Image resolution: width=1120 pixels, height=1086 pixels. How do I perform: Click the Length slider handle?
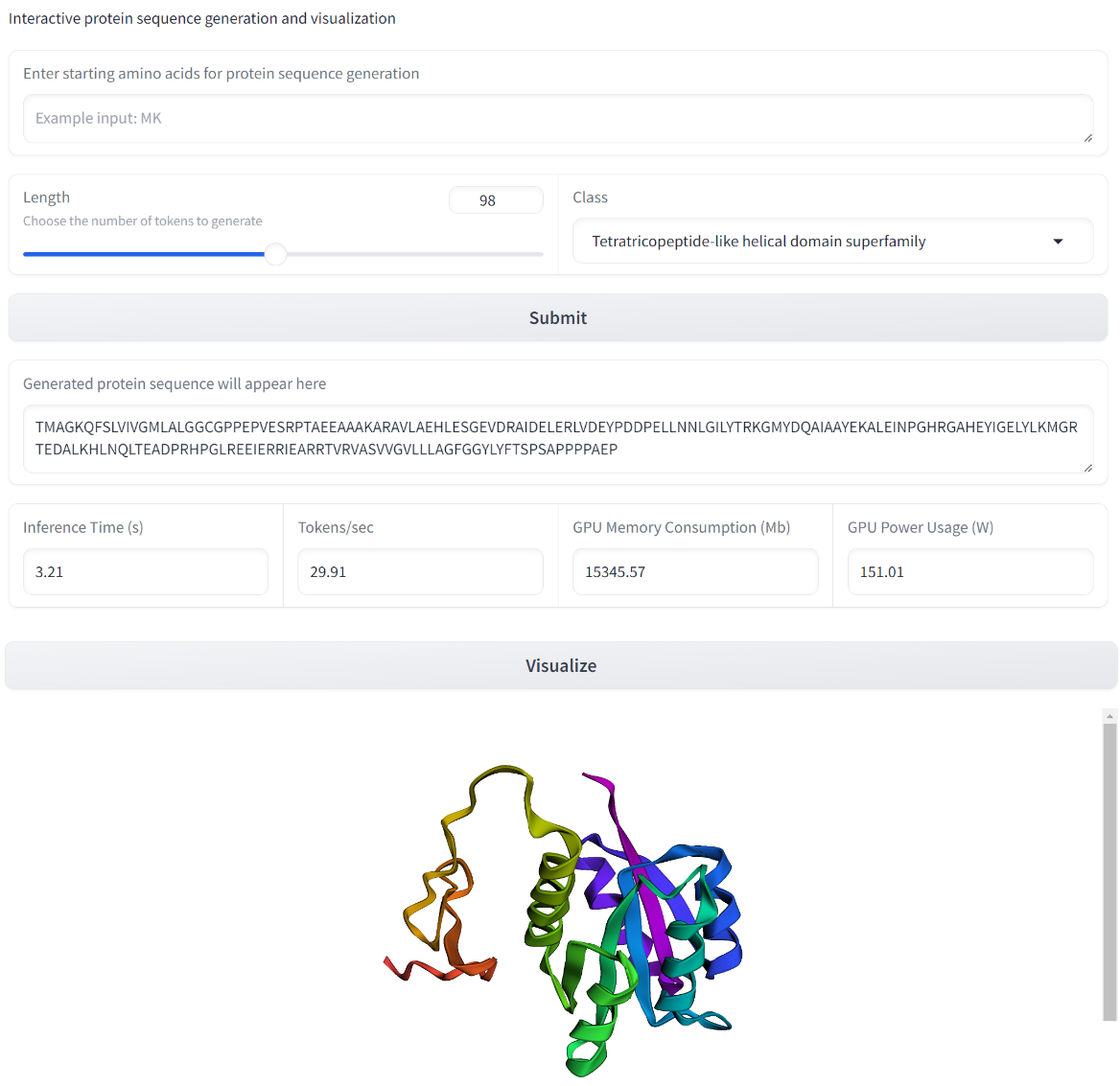tap(275, 254)
